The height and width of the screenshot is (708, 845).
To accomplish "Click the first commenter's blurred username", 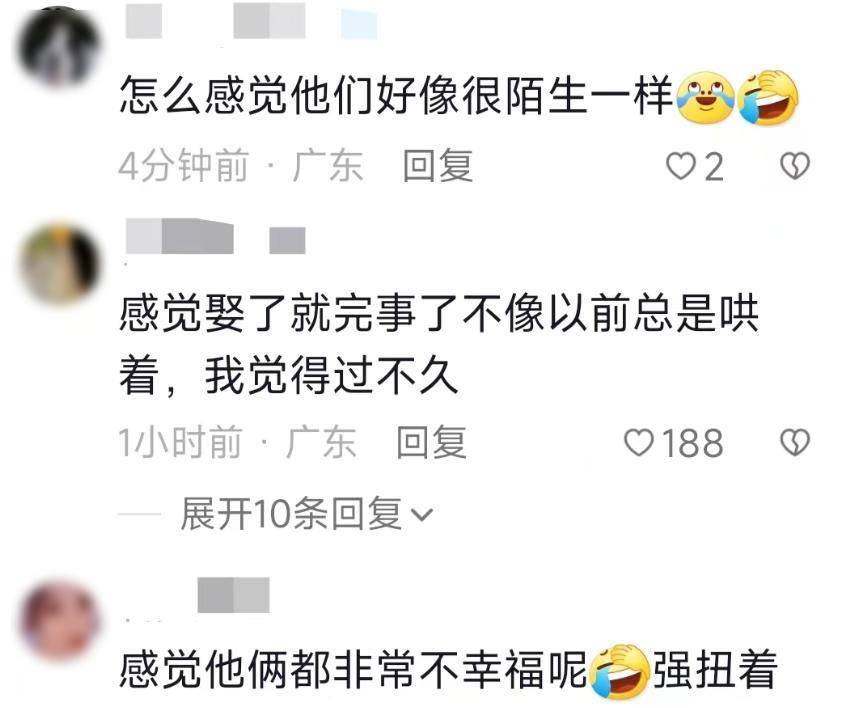I will (x=251, y=22).
